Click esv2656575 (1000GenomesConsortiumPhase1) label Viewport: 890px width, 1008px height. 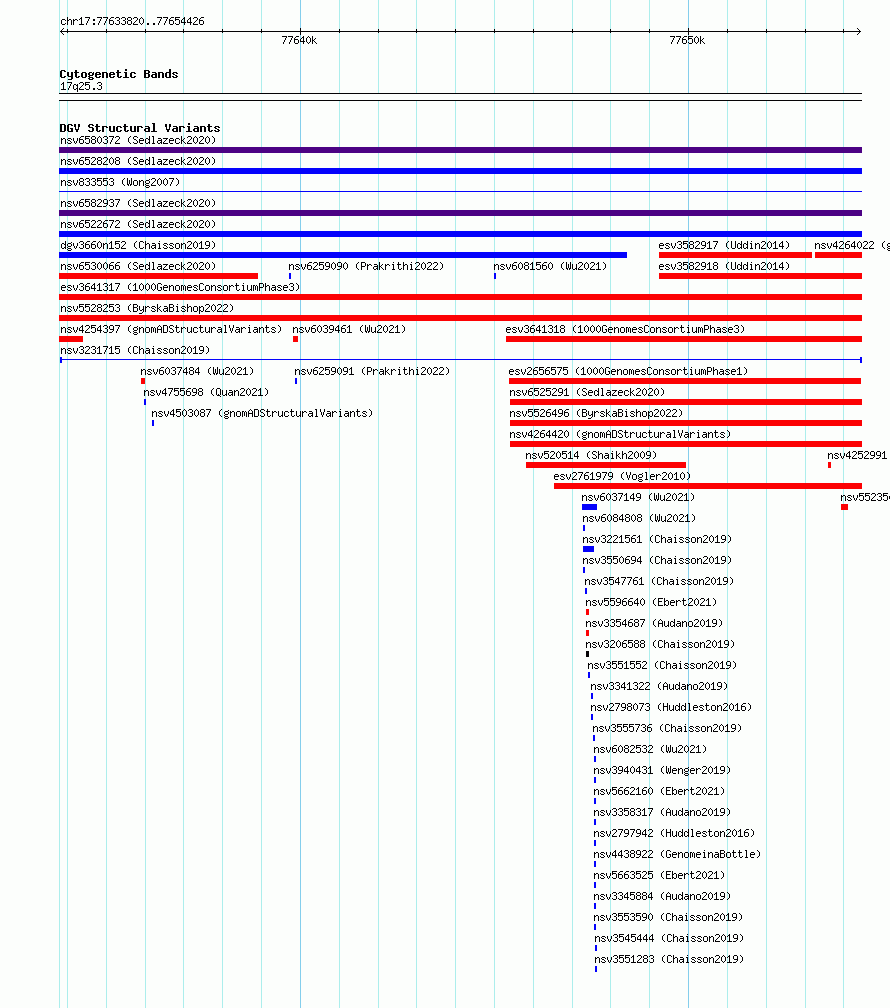click(628, 372)
